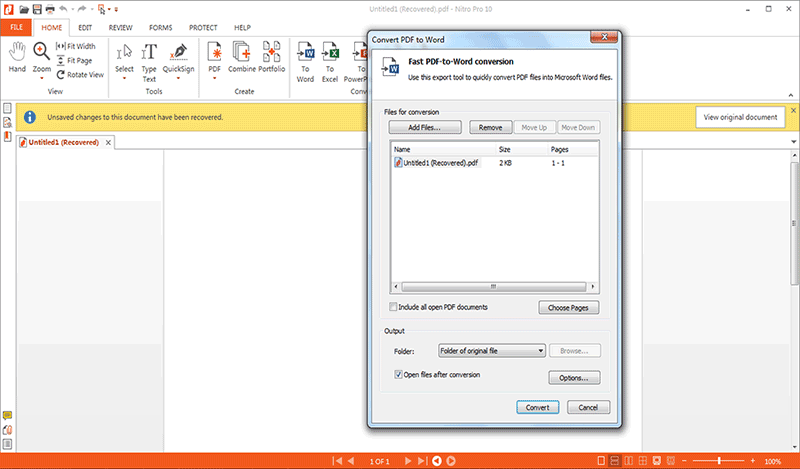
Task: Expand the QuickSign dropdown arrow
Action: 179,79
